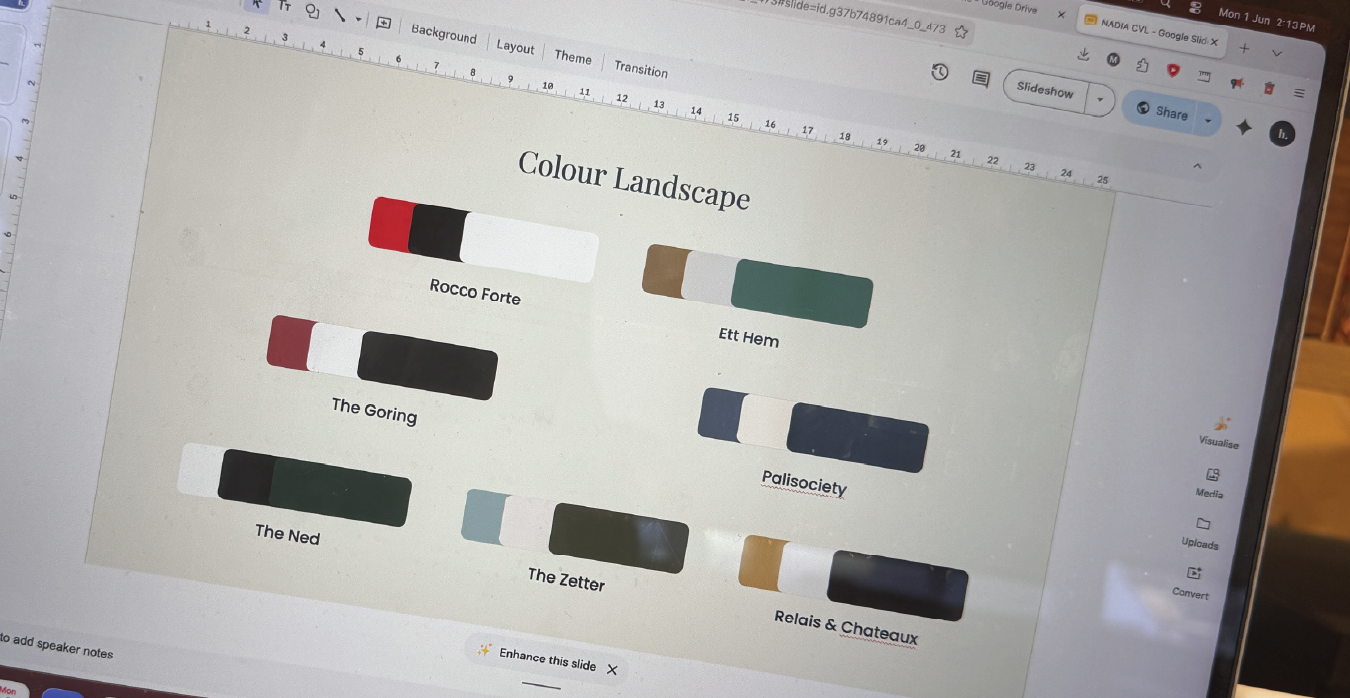Click the speaker notes field

56,645
